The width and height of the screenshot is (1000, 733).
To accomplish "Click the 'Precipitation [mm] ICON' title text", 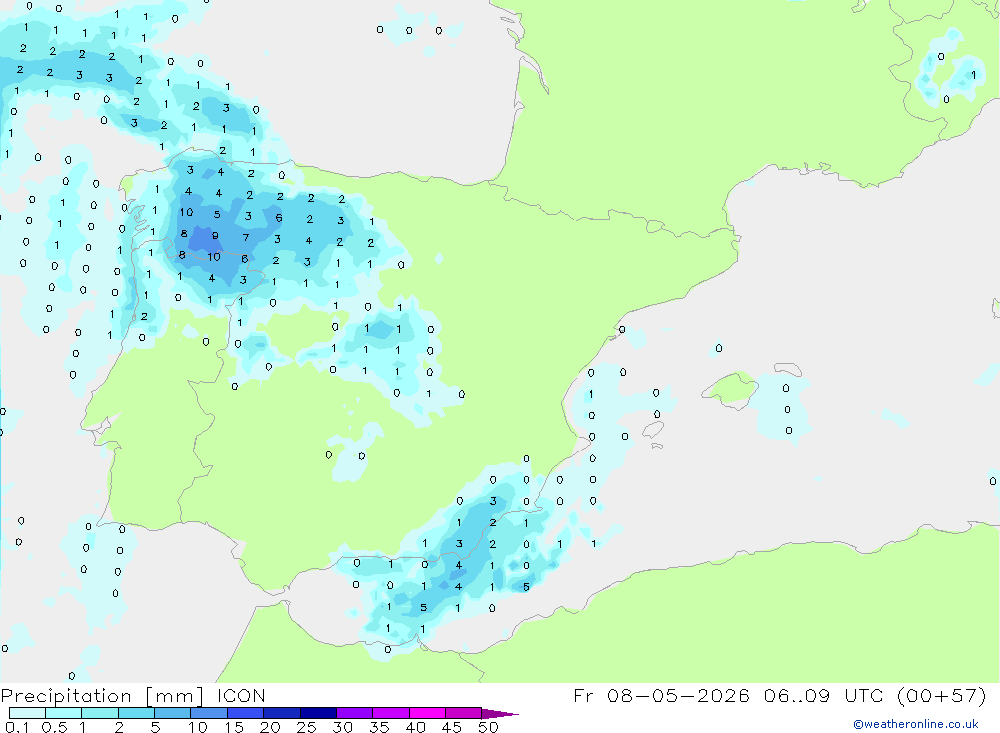I will tap(133, 695).
